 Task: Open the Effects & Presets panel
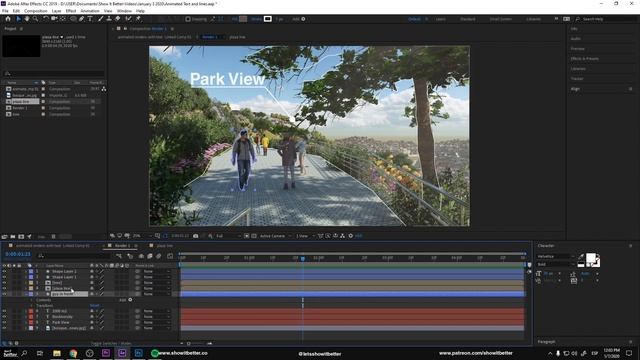tap(584, 59)
